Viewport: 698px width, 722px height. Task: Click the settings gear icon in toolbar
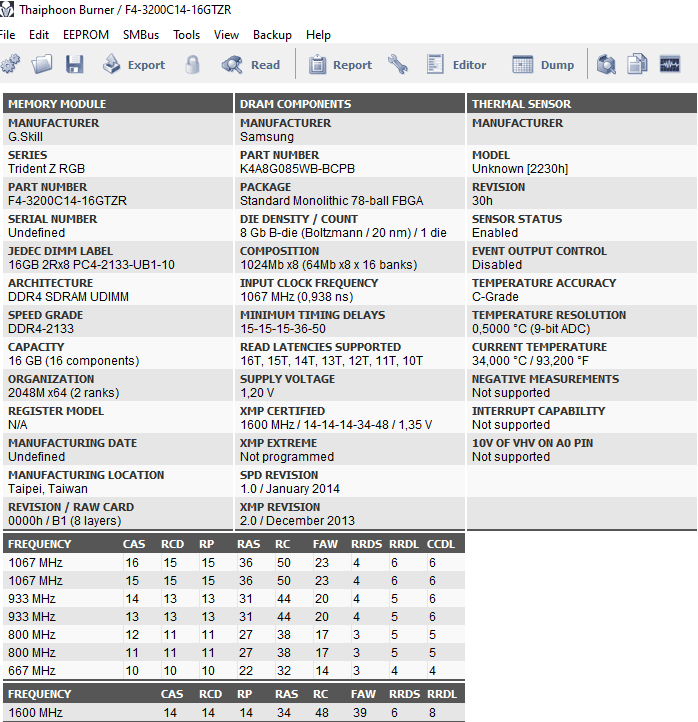tap(10, 64)
